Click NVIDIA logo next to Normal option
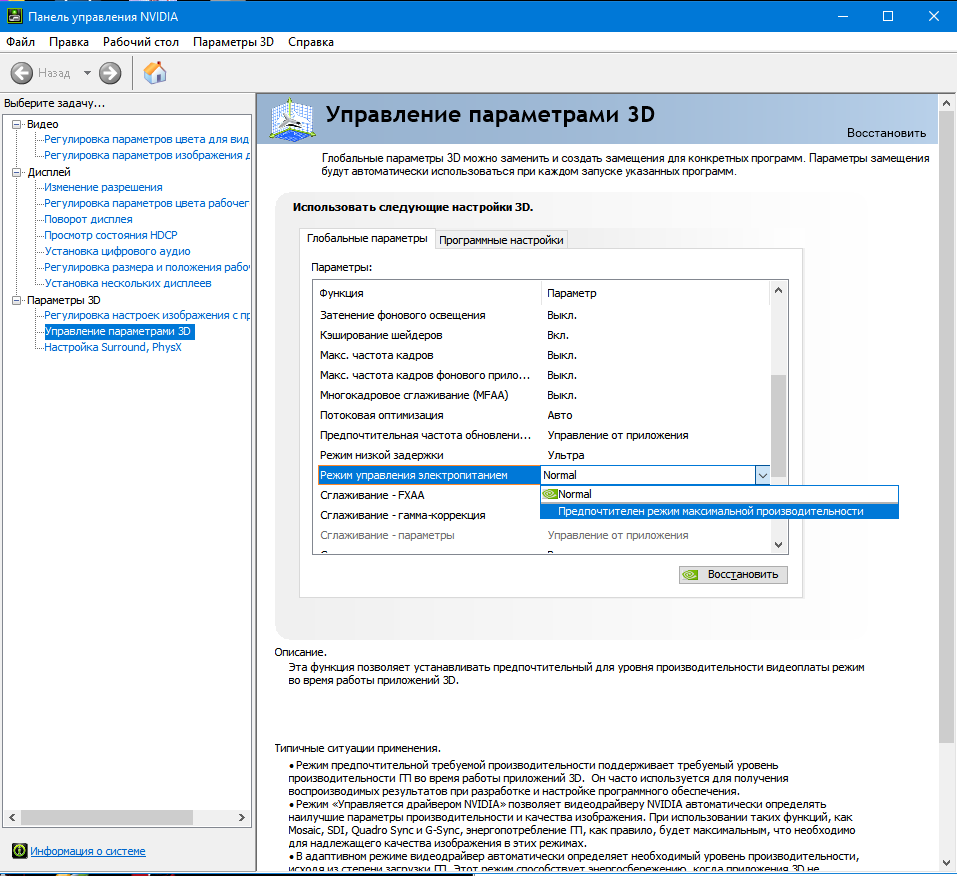 (550, 494)
